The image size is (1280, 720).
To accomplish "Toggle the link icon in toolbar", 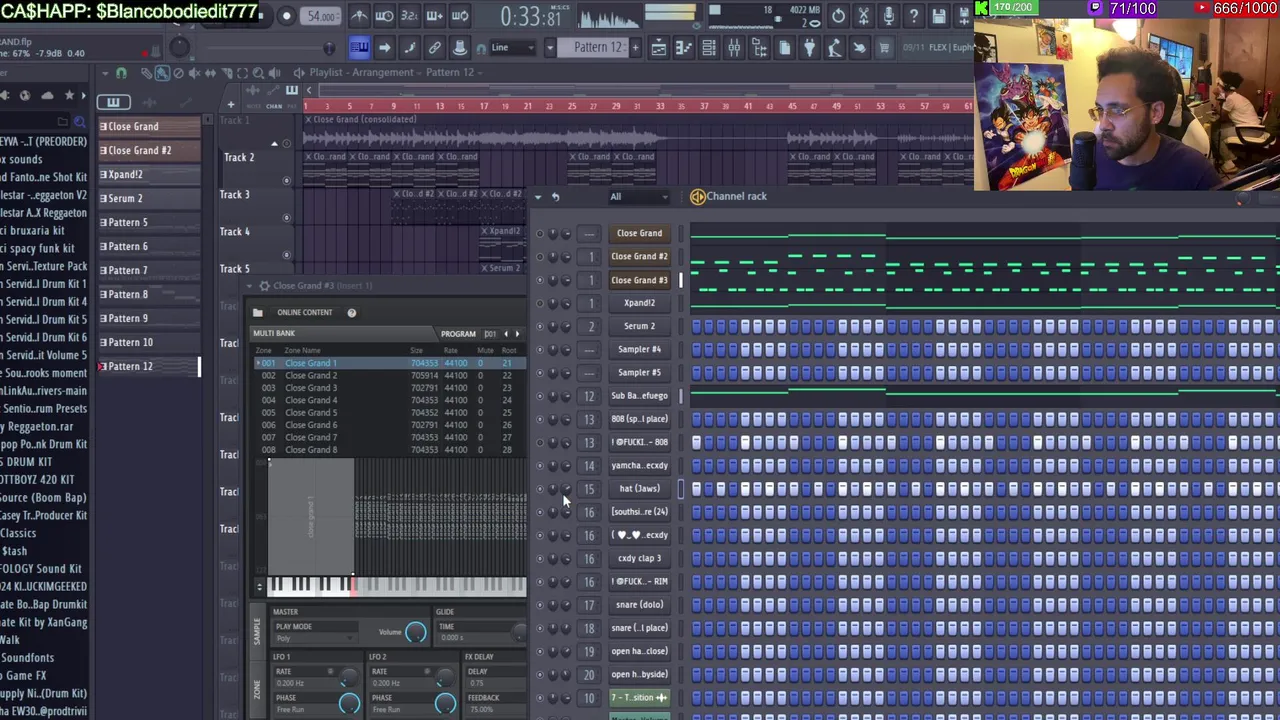I will pos(434,47).
